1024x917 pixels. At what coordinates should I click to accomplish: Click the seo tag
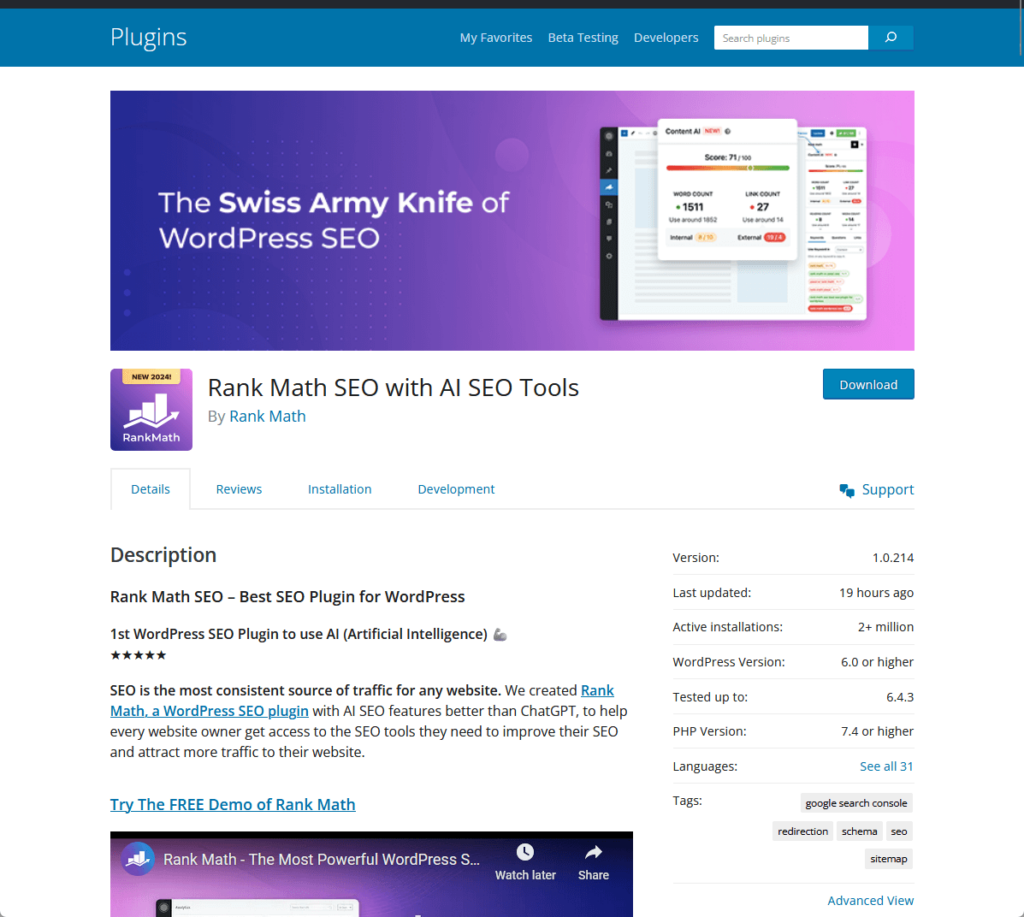(899, 831)
